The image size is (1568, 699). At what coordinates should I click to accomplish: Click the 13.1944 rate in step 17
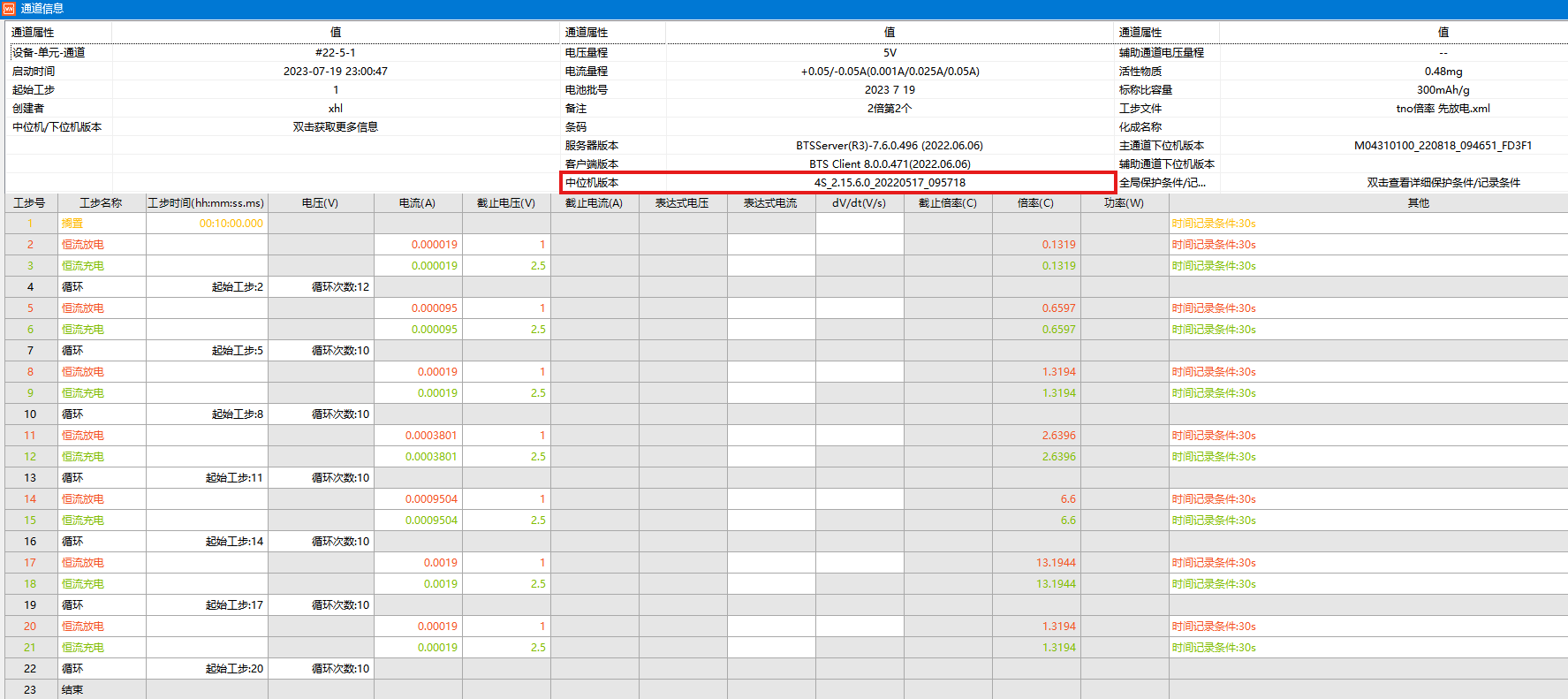(x=1056, y=563)
